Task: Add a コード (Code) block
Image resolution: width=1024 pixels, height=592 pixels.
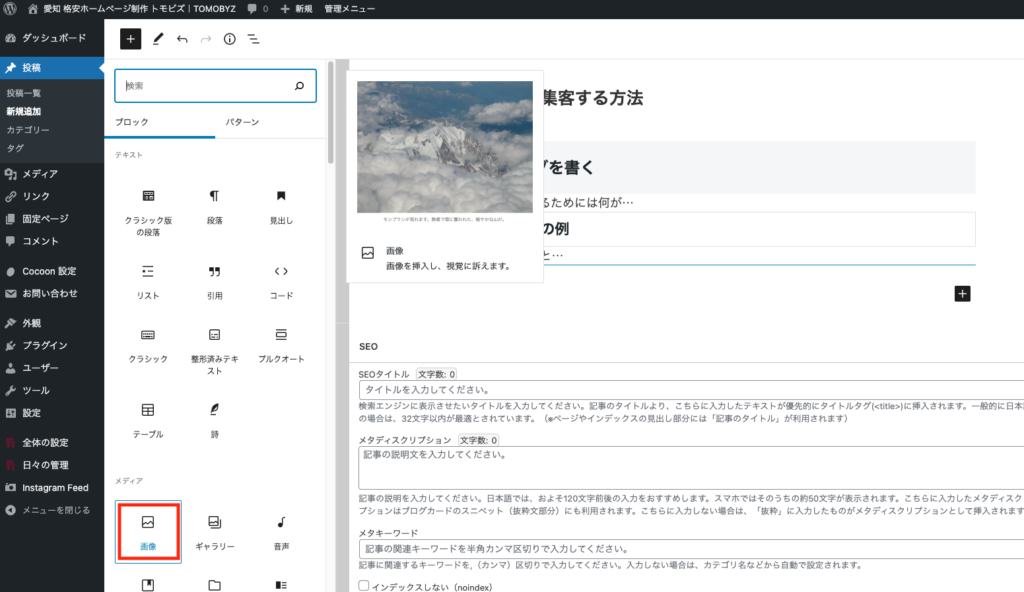Action: 281,281
